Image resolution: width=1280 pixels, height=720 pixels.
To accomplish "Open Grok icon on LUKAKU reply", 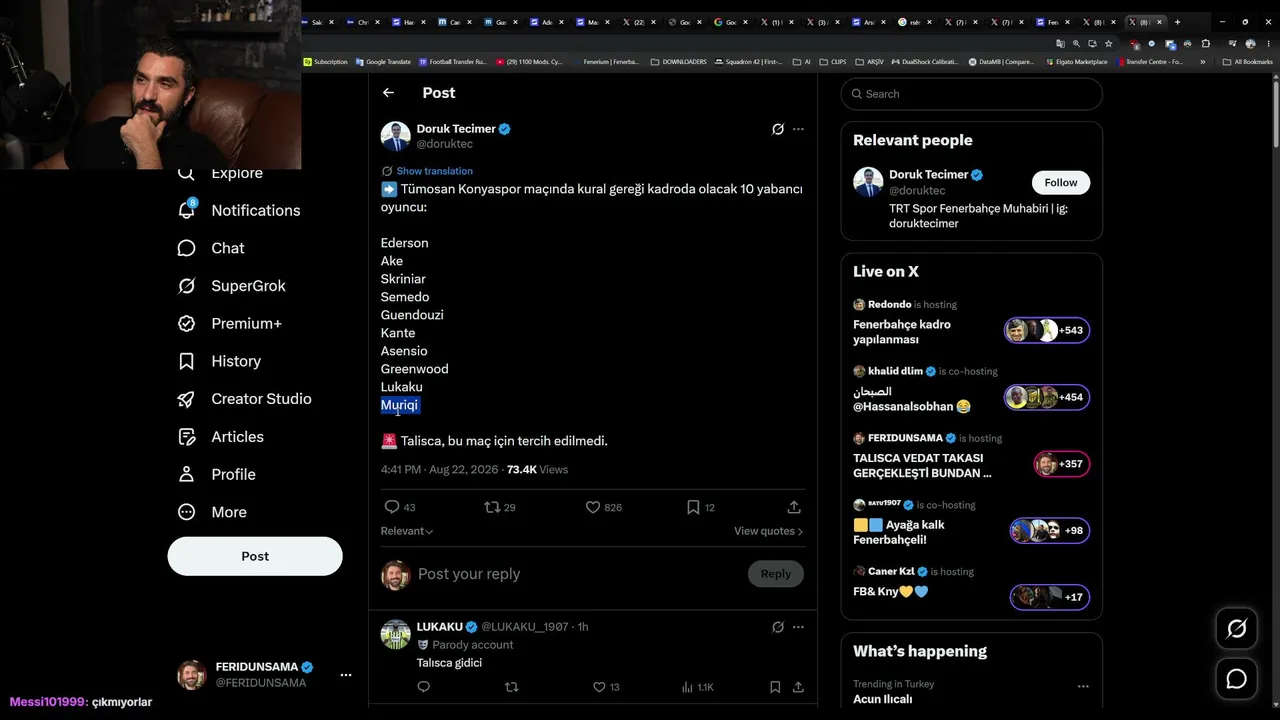I will tap(777, 627).
